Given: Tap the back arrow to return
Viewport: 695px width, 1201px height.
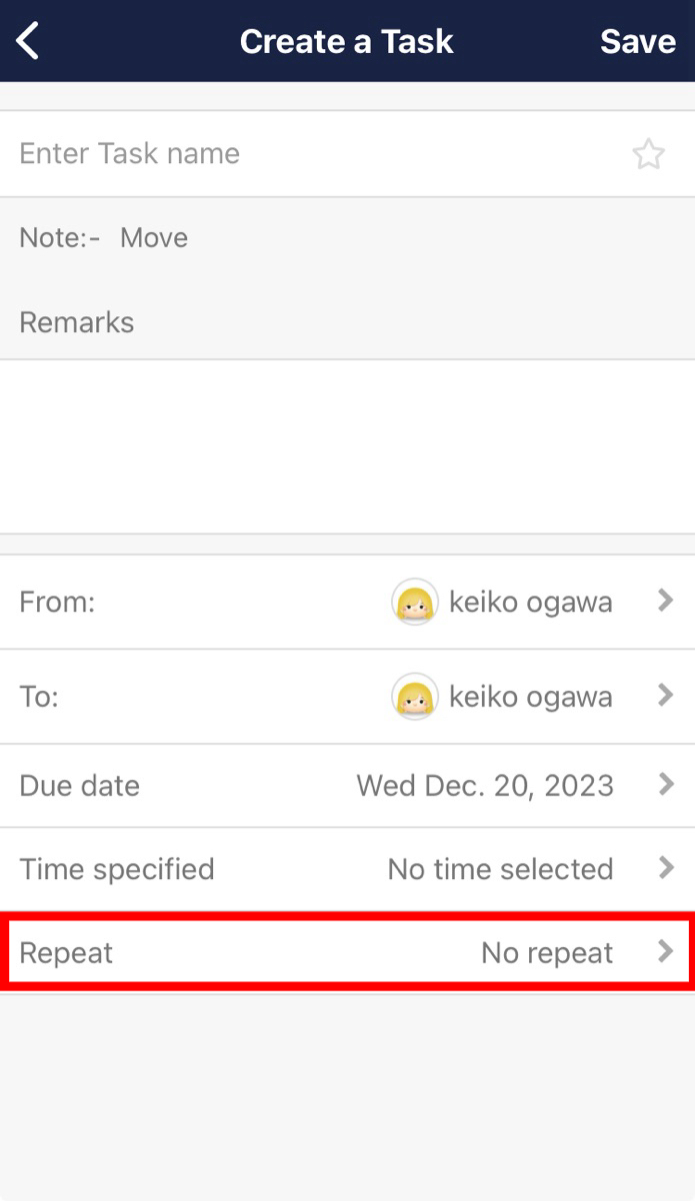Looking at the screenshot, I should (26, 41).
